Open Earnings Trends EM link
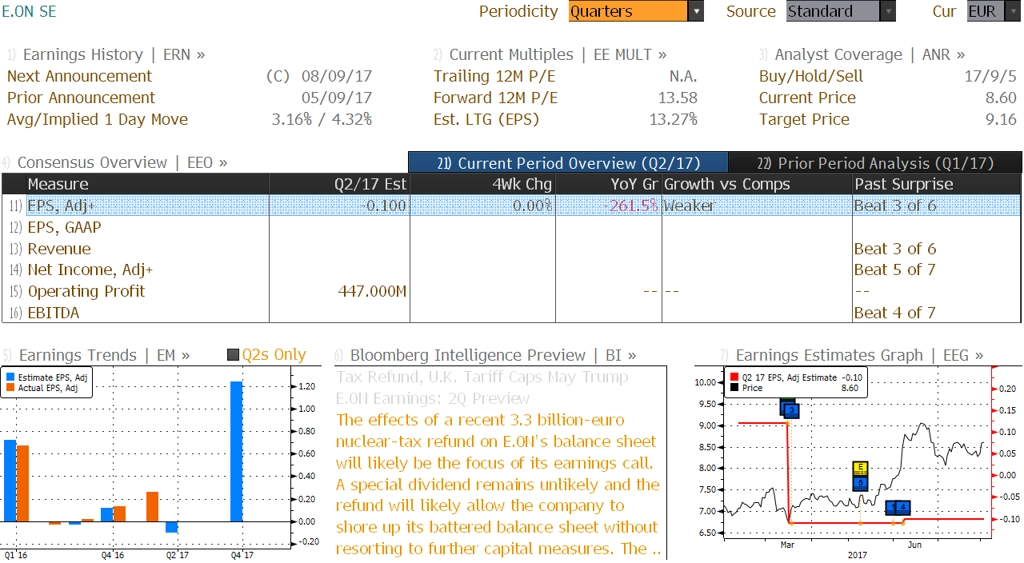The width and height of the screenshot is (1024, 563). (x=104, y=355)
